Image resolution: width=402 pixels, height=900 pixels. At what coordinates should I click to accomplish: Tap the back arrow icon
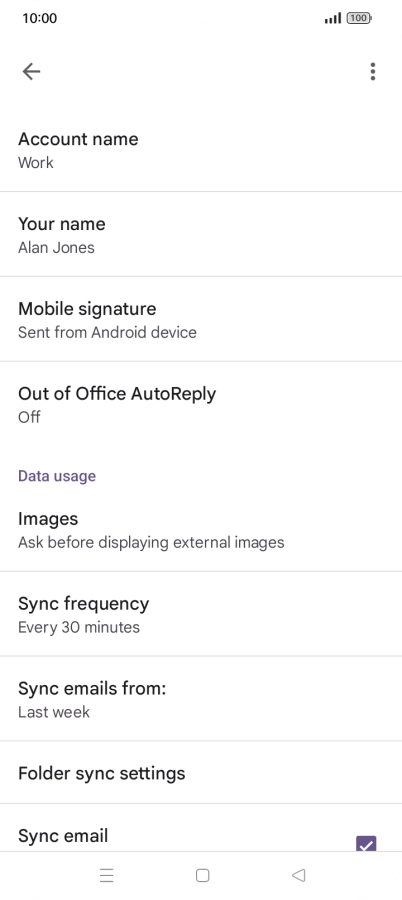(x=31, y=71)
